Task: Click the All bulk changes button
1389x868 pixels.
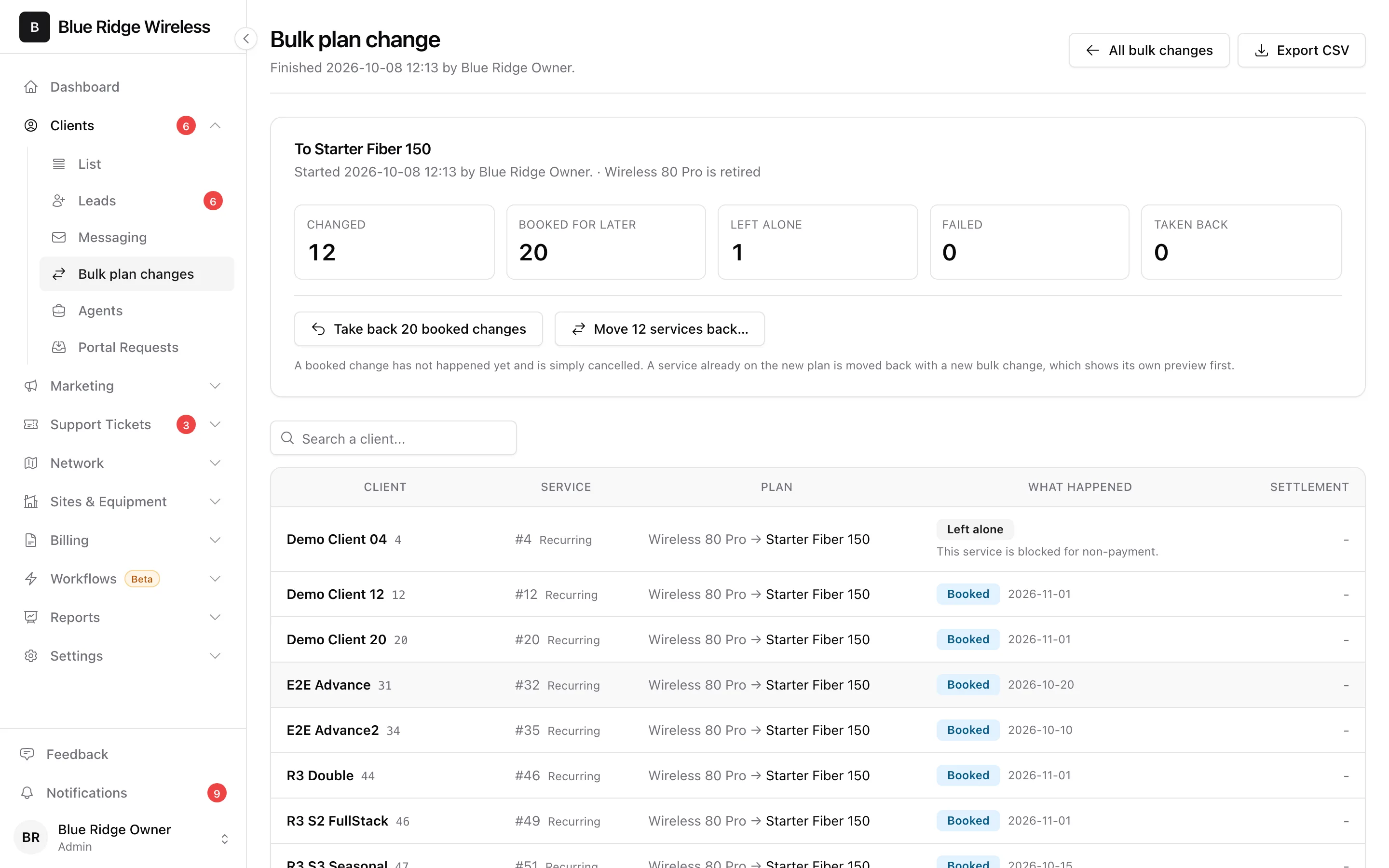Action: click(1149, 50)
